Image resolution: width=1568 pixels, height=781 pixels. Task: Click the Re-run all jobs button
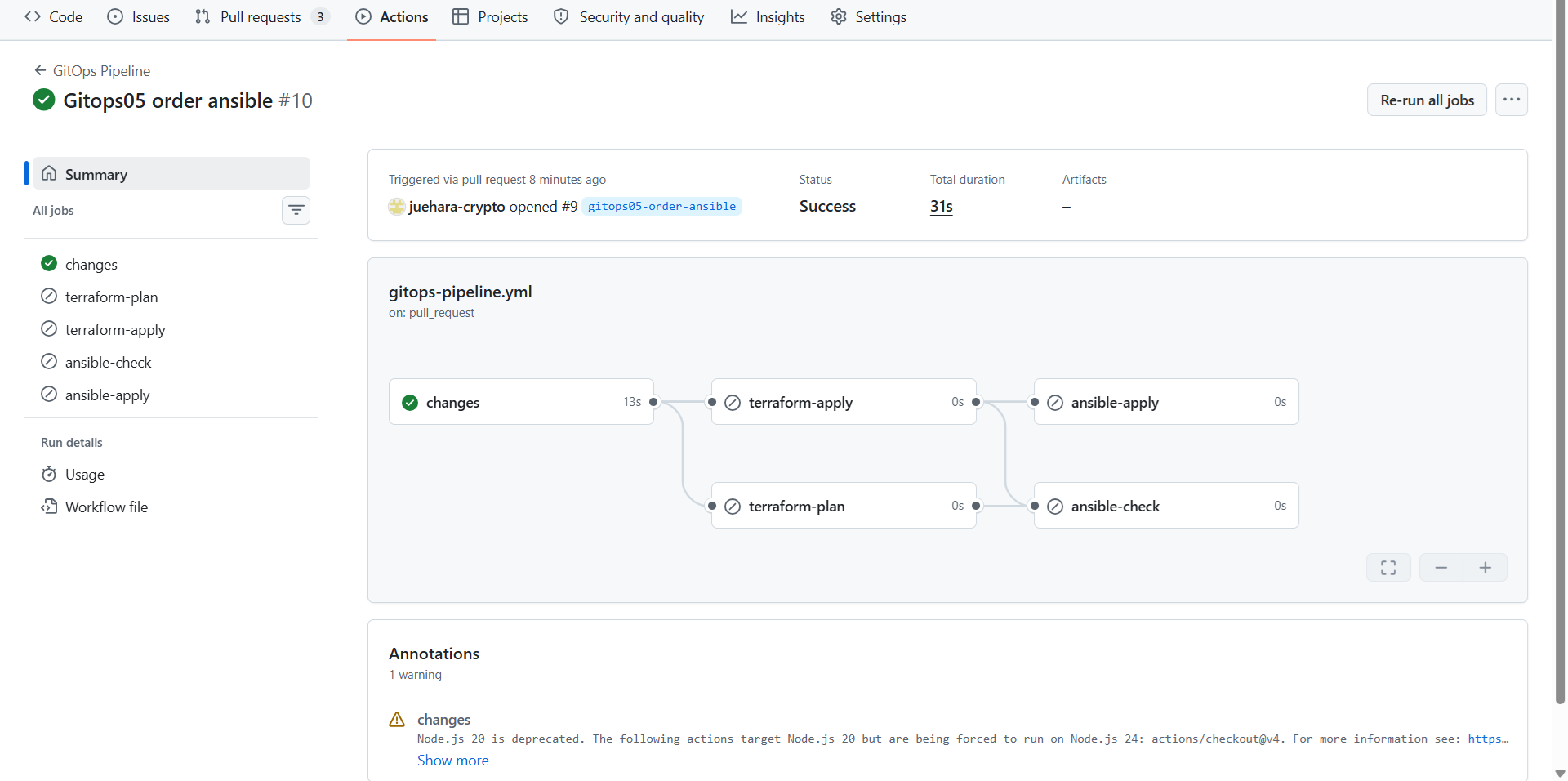(1427, 100)
